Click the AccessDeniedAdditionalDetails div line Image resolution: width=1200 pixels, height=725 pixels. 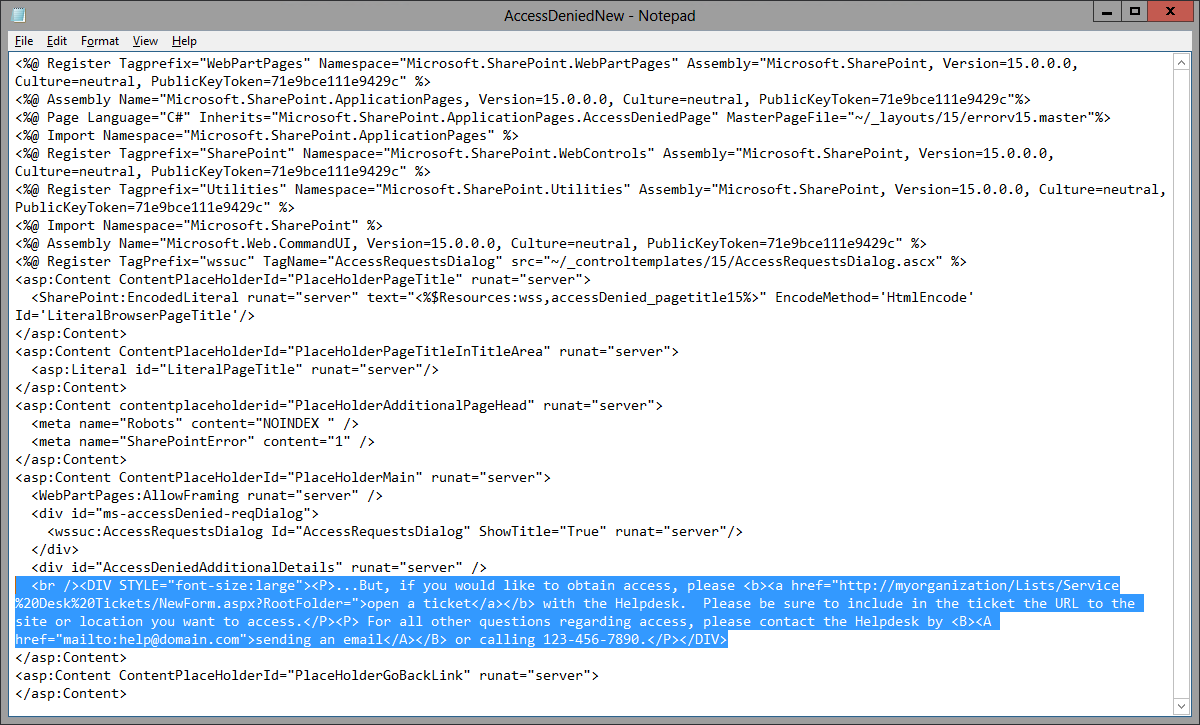pos(259,567)
